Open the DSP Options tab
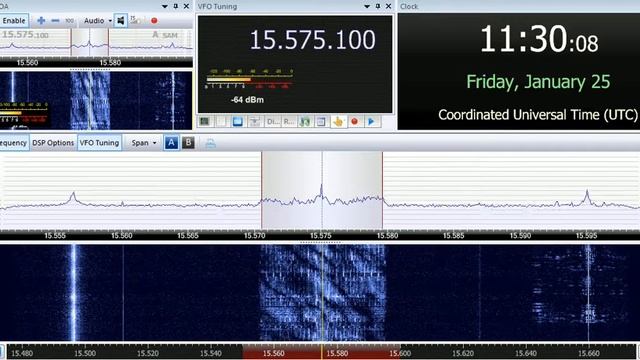Image resolution: width=640 pixels, height=360 pixels. pyautogui.click(x=53, y=143)
